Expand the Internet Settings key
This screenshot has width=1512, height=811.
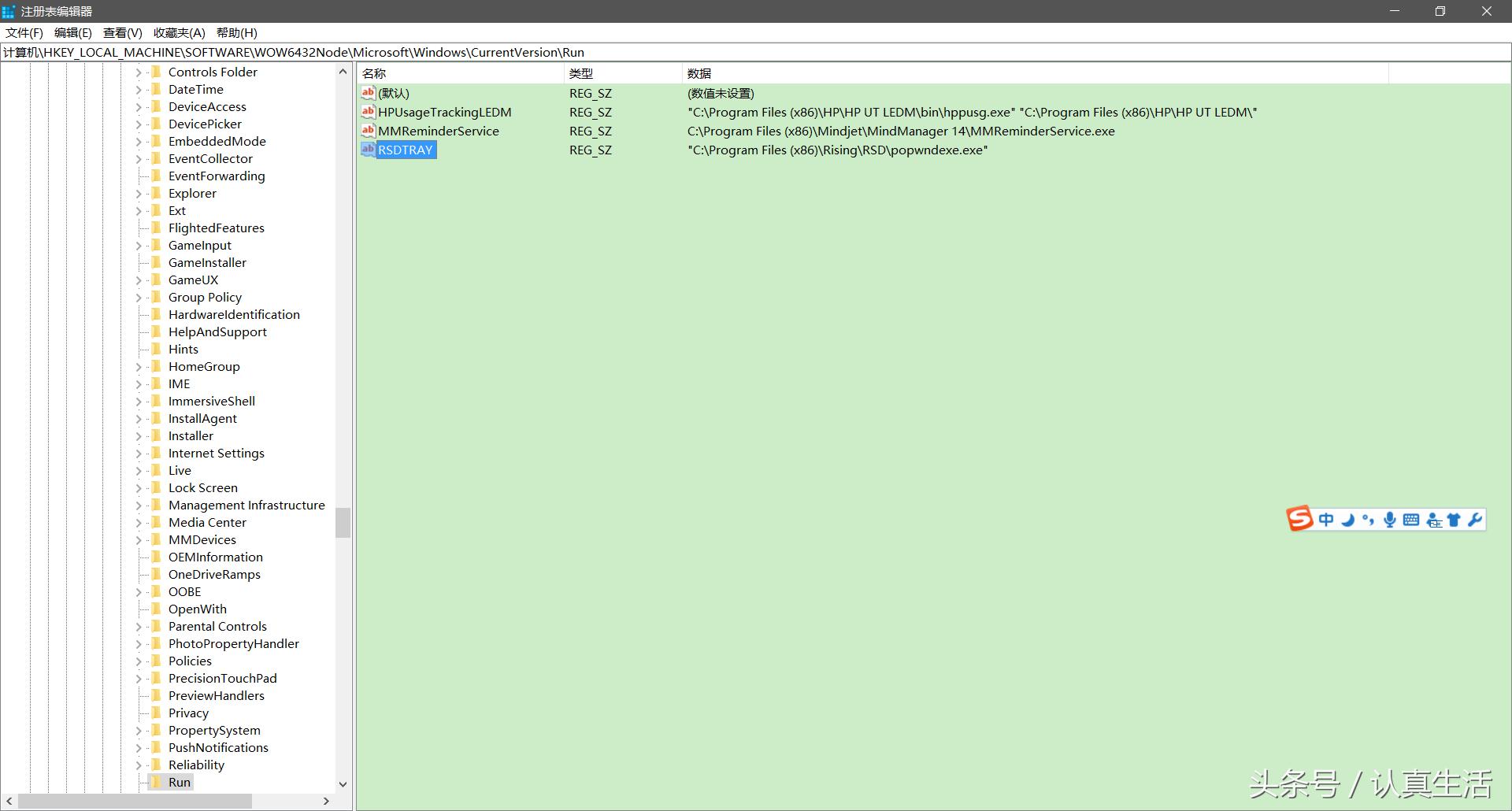139,453
